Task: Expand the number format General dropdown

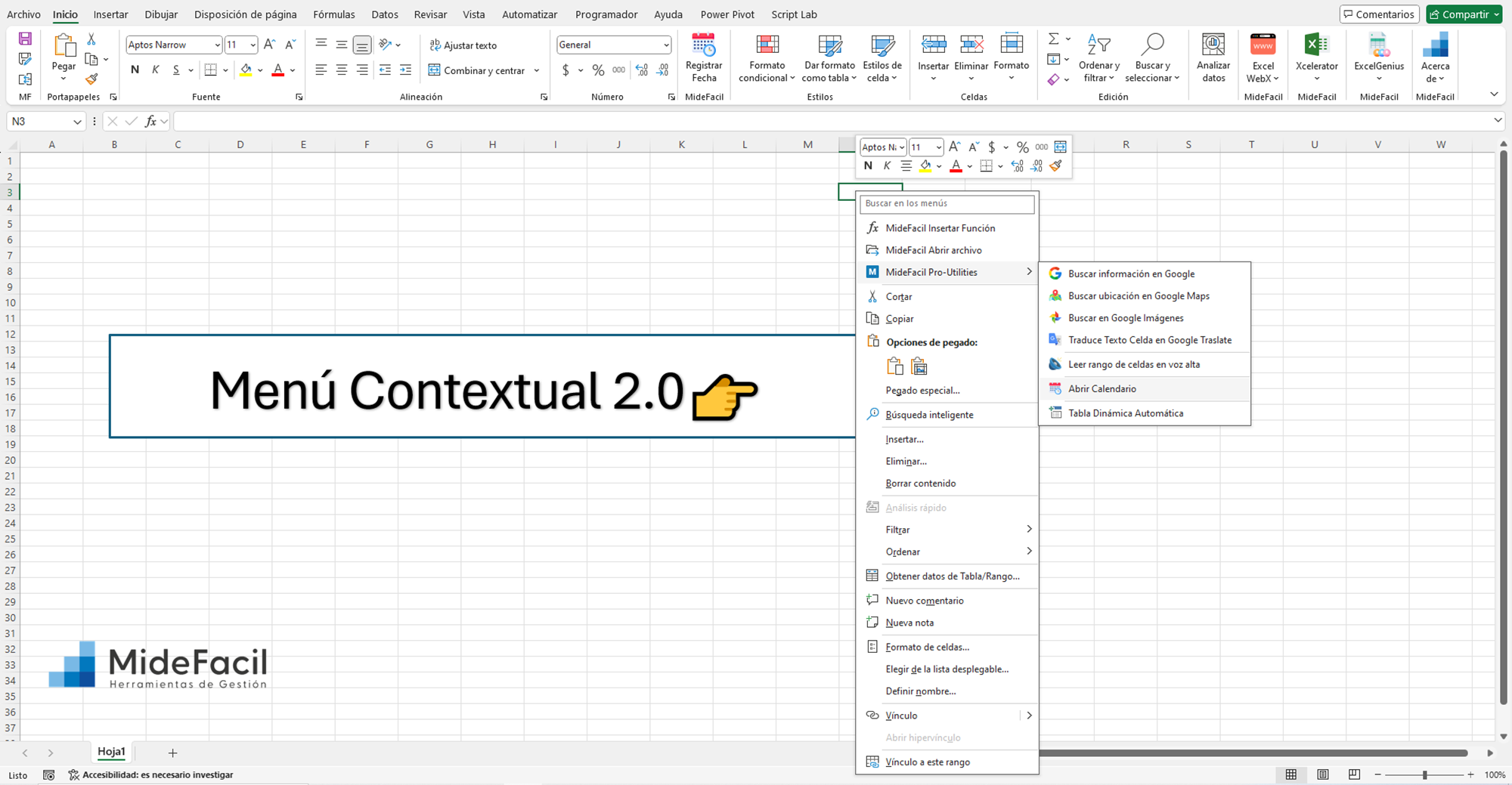Action: [x=665, y=45]
